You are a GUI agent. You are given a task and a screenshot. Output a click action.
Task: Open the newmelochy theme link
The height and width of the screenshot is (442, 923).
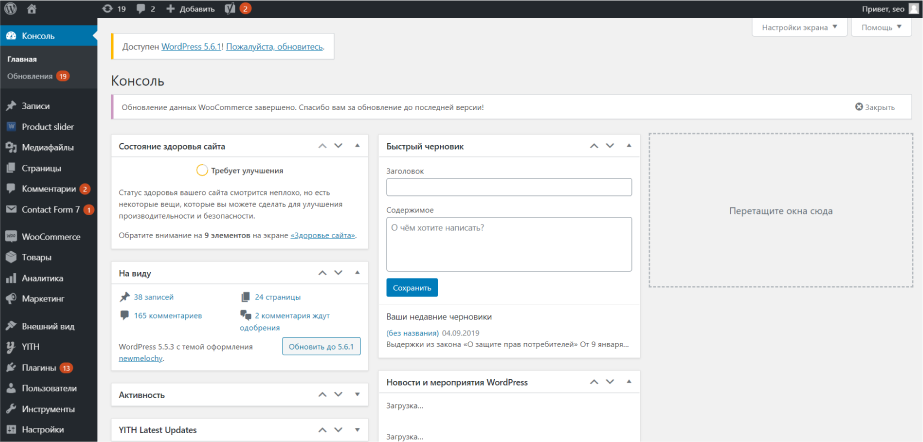(x=141, y=358)
